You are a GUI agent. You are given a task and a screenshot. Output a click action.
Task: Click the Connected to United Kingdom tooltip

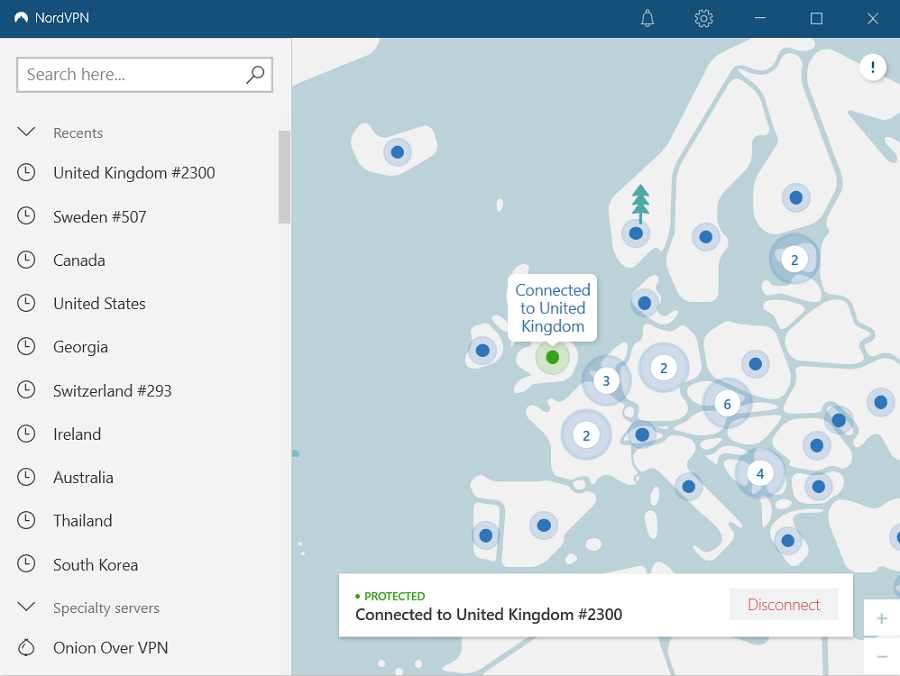point(553,308)
